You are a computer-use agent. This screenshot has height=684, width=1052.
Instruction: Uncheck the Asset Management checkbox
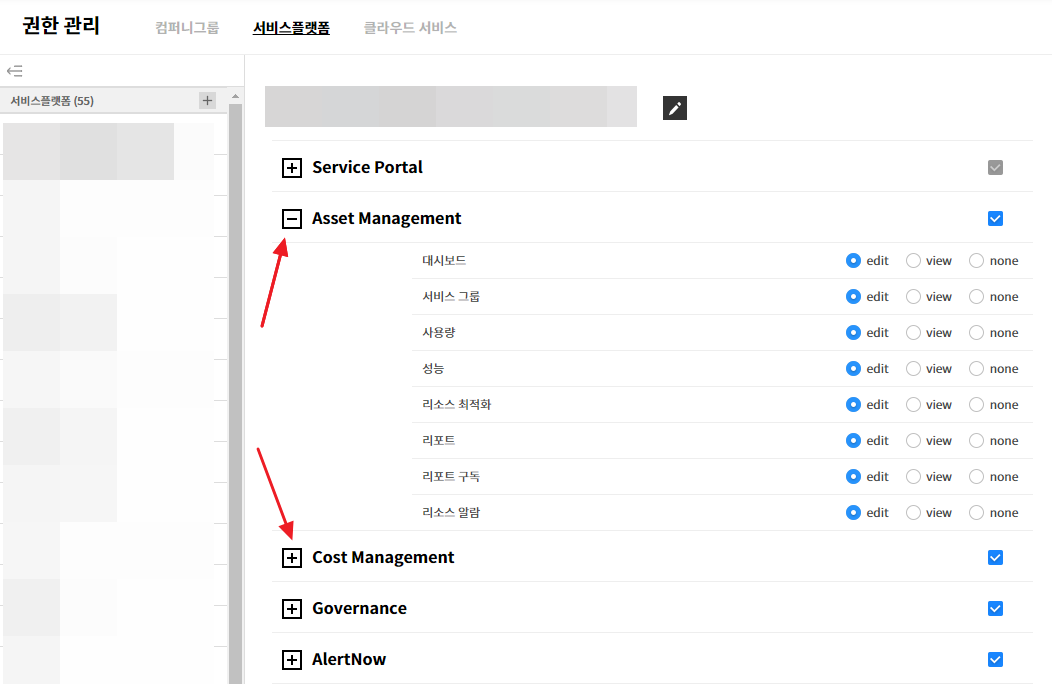(x=995, y=219)
